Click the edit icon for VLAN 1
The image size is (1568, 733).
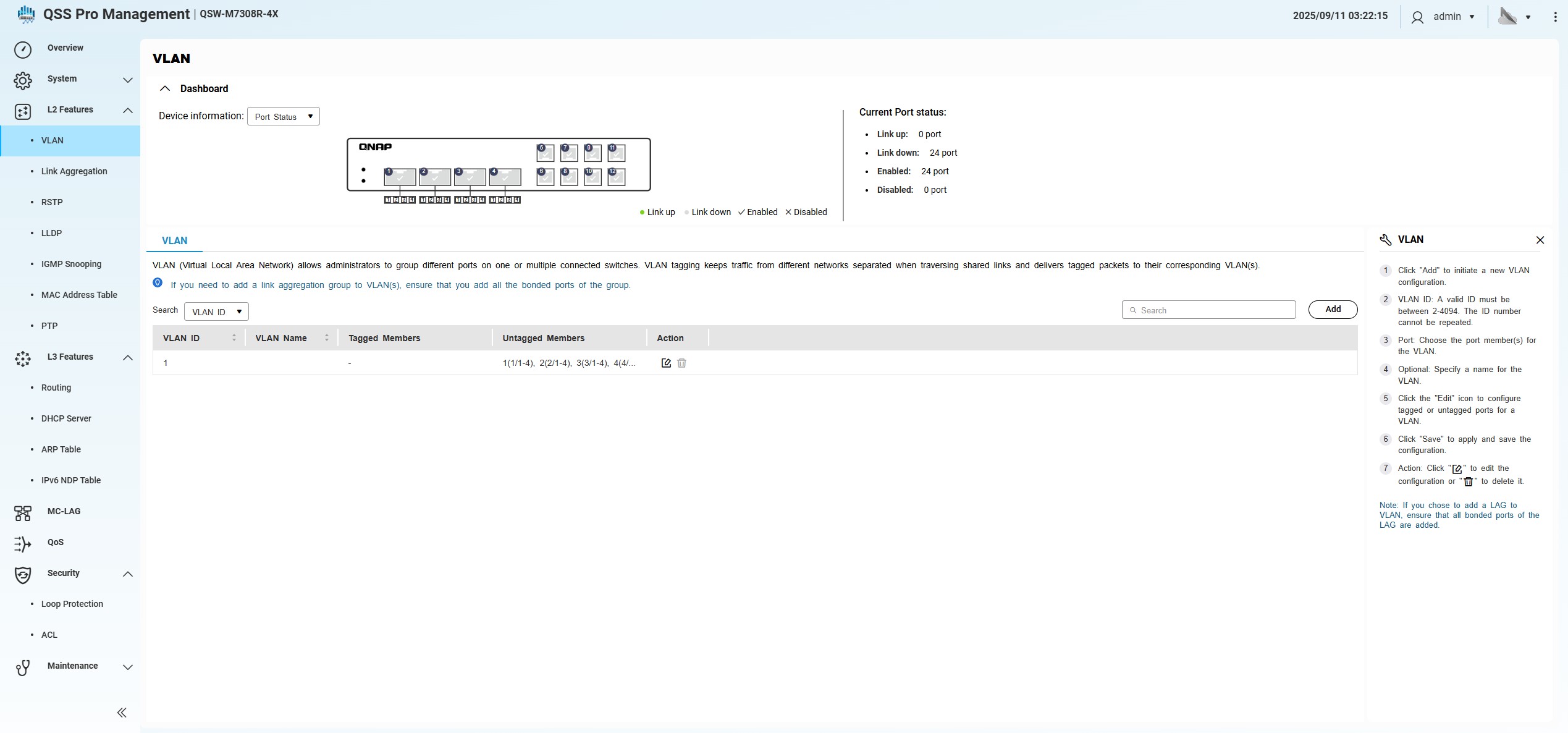[666, 363]
